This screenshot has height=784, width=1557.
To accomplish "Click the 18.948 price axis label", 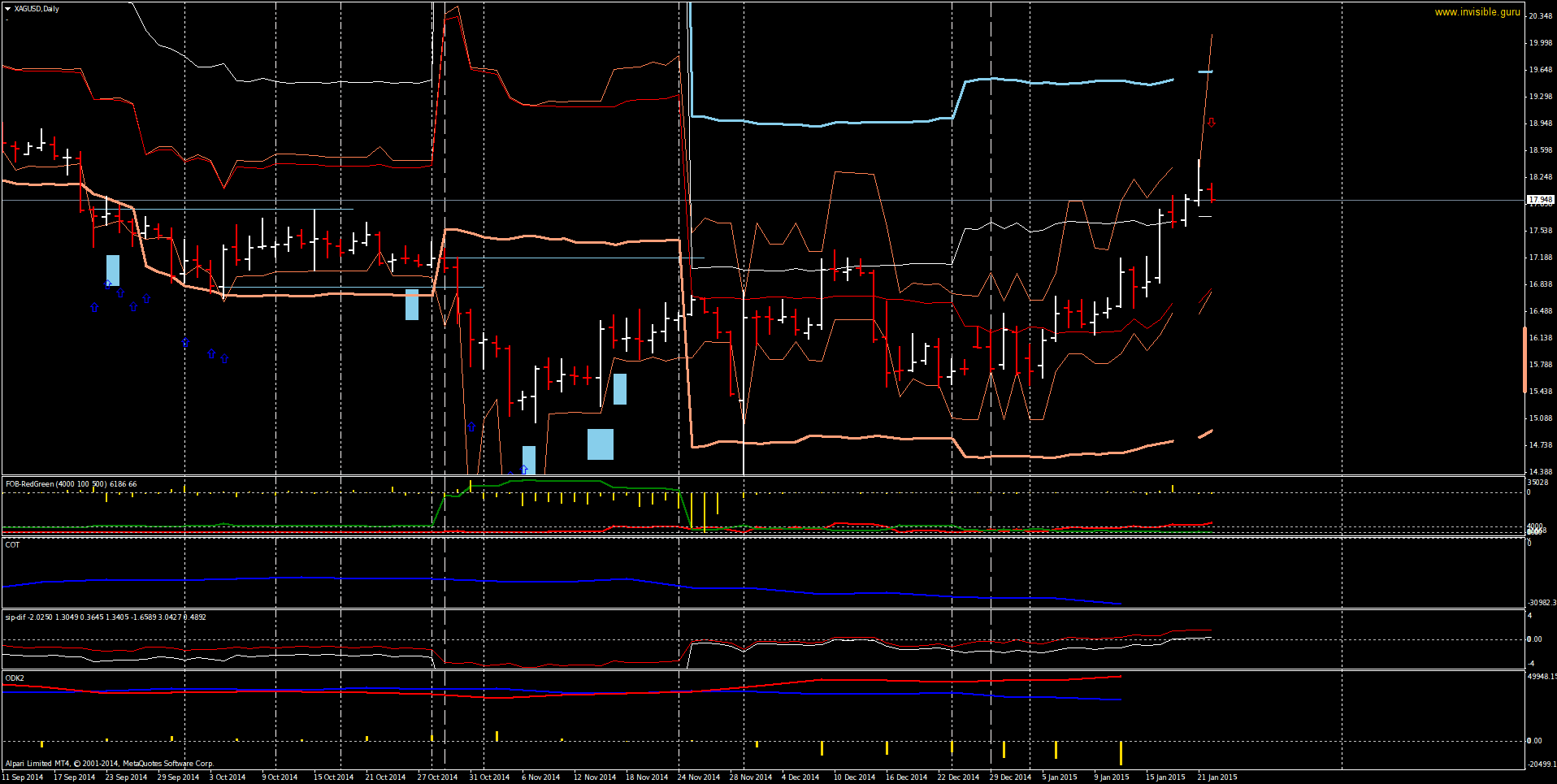I will (x=1541, y=123).
